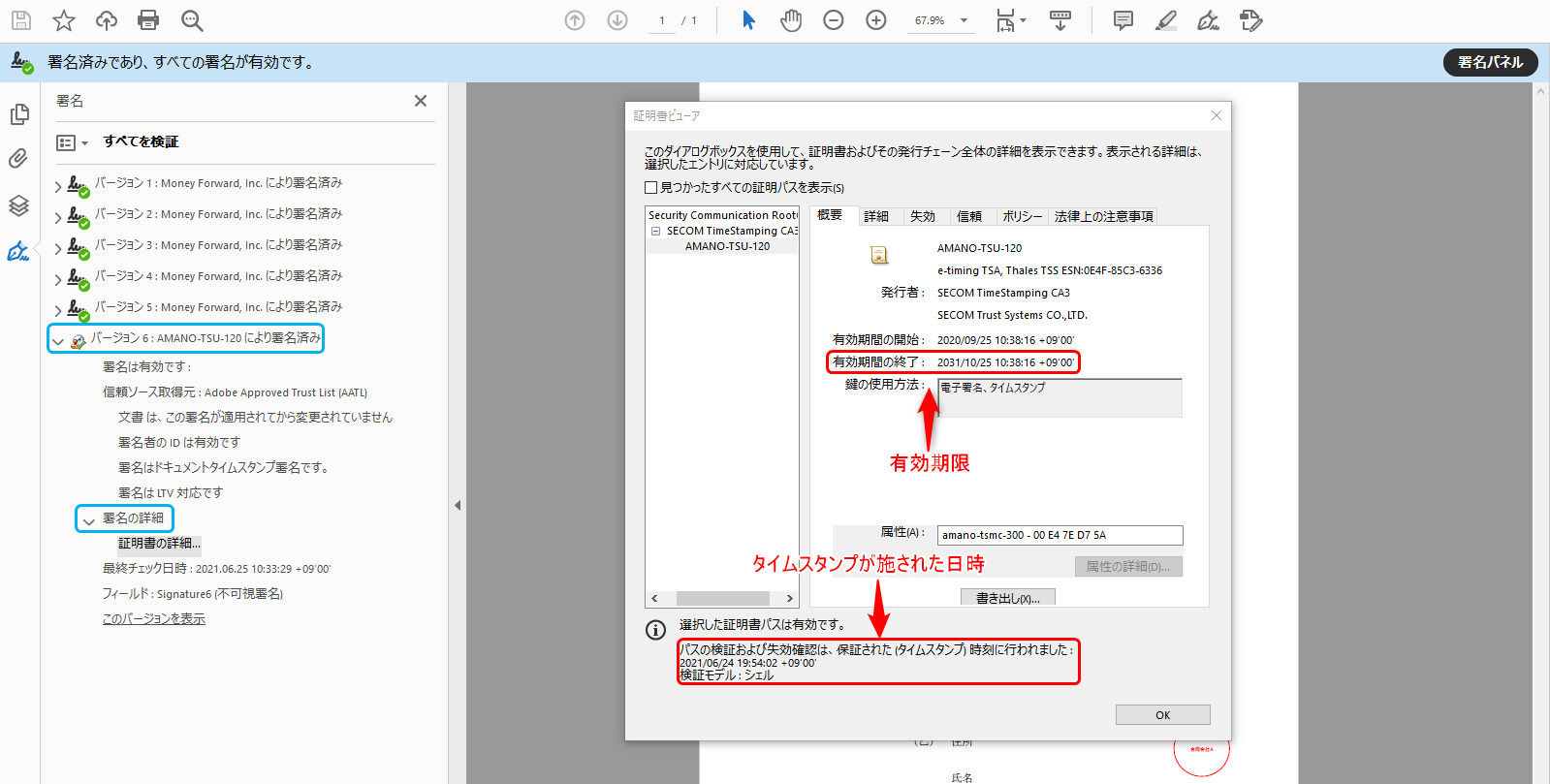Click 書き出し button
This screenshot has height=784, width=1550.
coord(1008,598)
